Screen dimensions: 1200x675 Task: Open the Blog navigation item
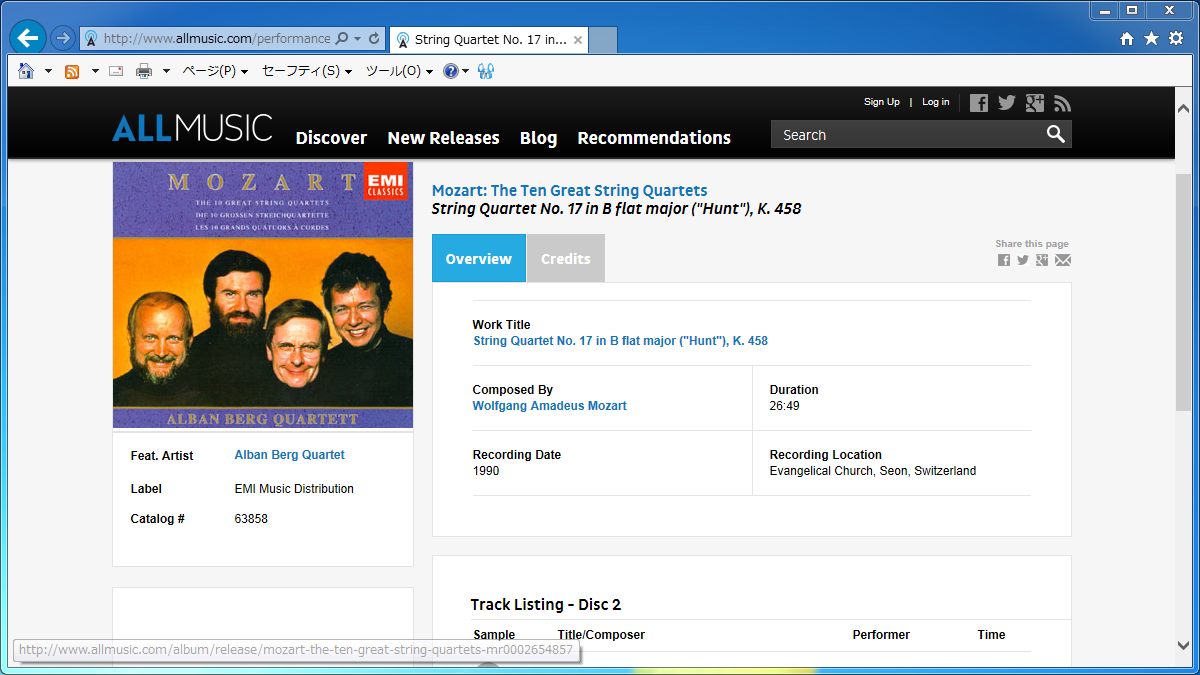[x=538, y=138]
